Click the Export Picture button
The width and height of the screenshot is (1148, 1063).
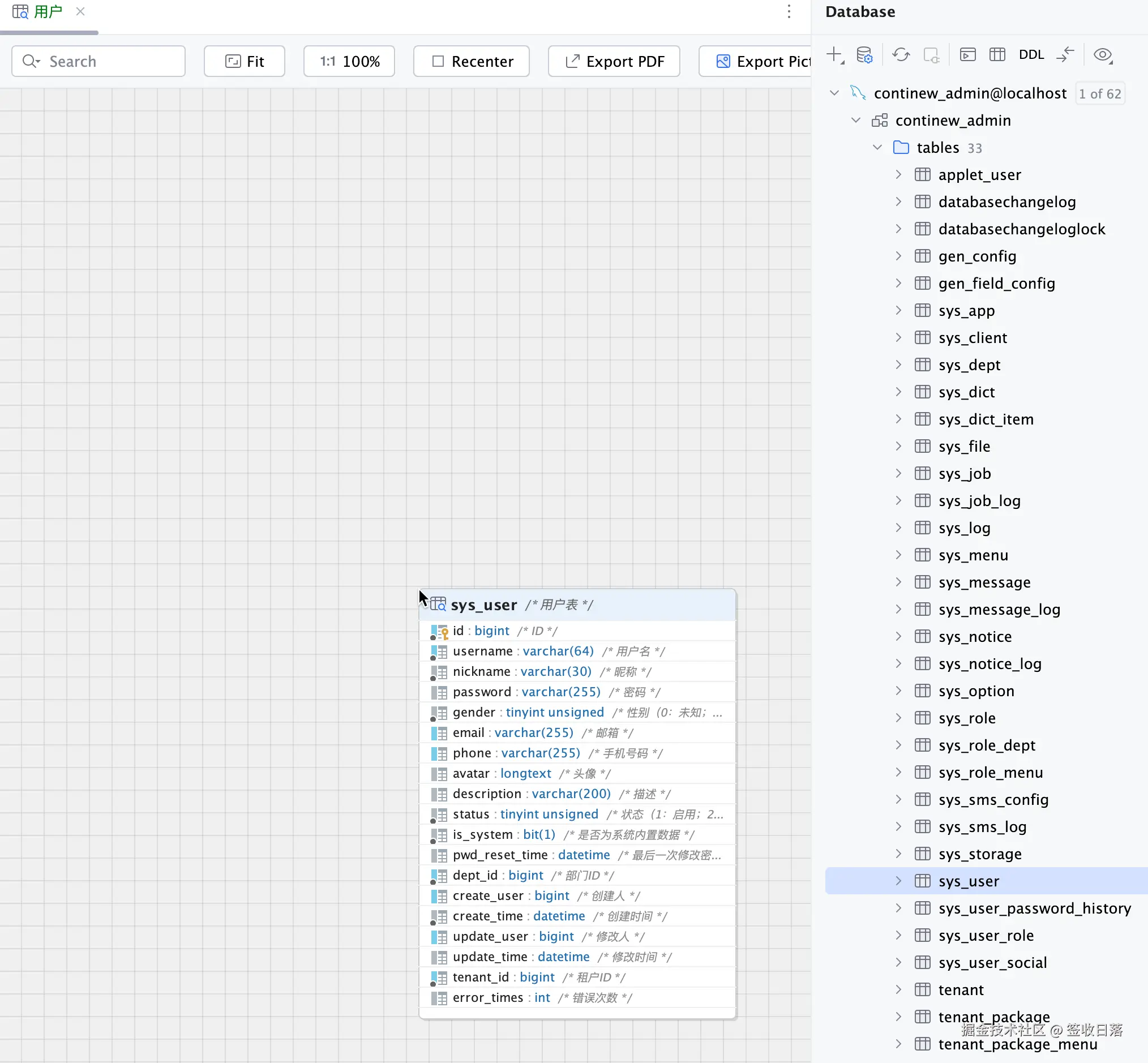[755, 61]
